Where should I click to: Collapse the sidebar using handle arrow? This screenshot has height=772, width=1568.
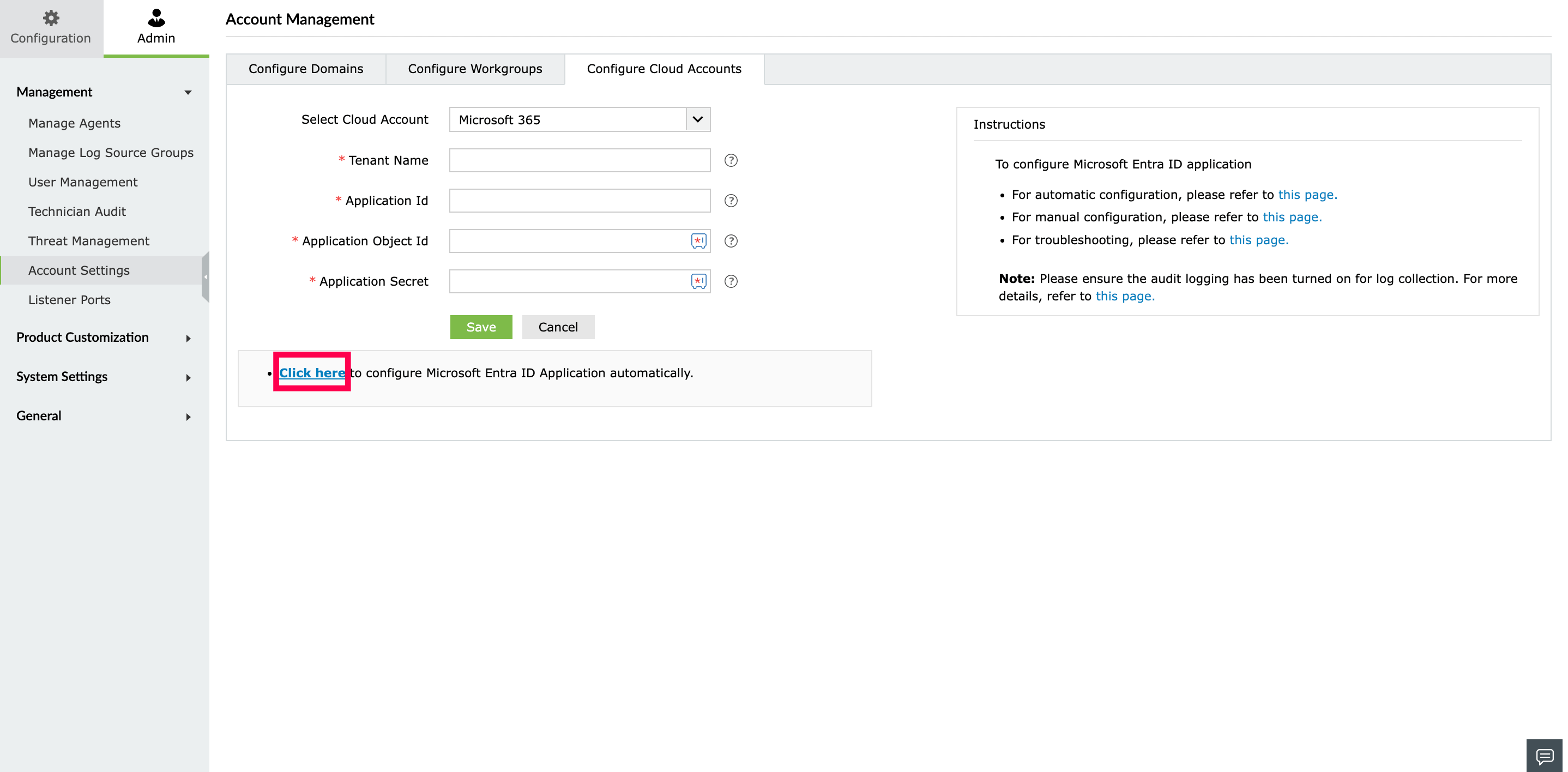206,277
